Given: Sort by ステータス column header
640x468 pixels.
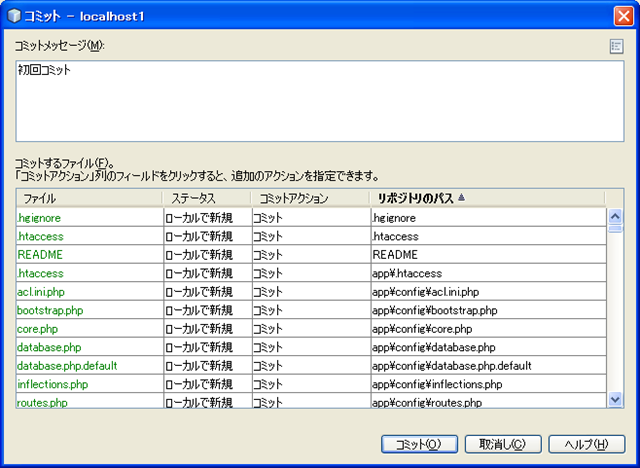Looking at the screenshot, I should coord(207,198).
